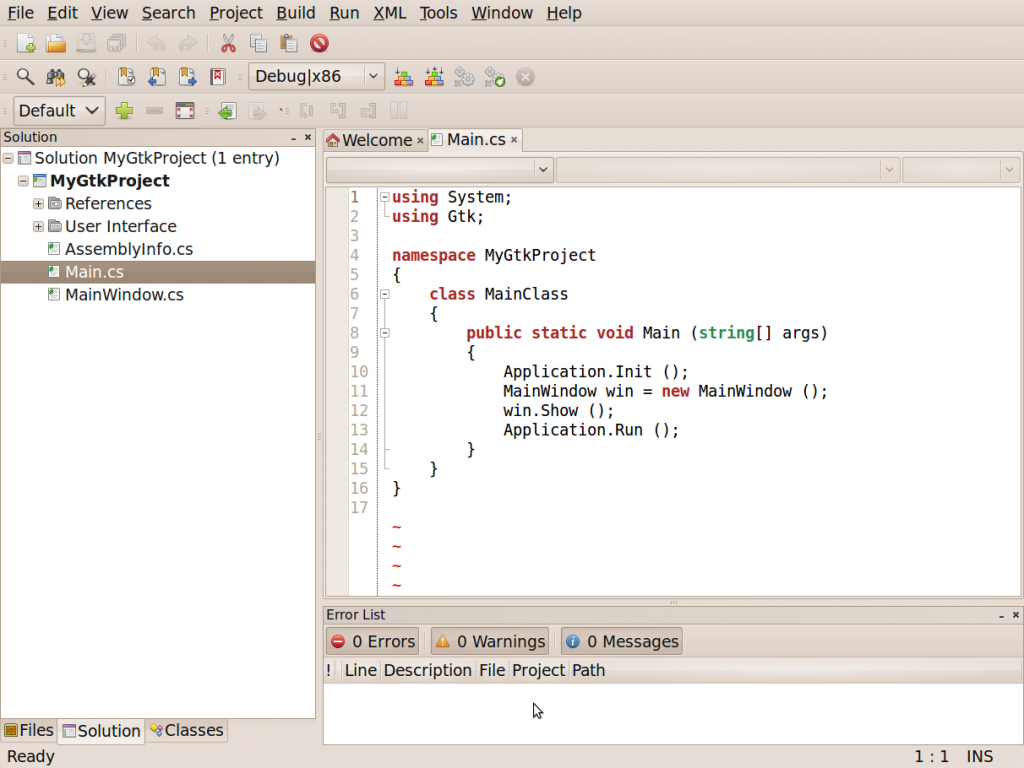Open the Default layout dropdown
The image size is (1024, 768).
59,110
